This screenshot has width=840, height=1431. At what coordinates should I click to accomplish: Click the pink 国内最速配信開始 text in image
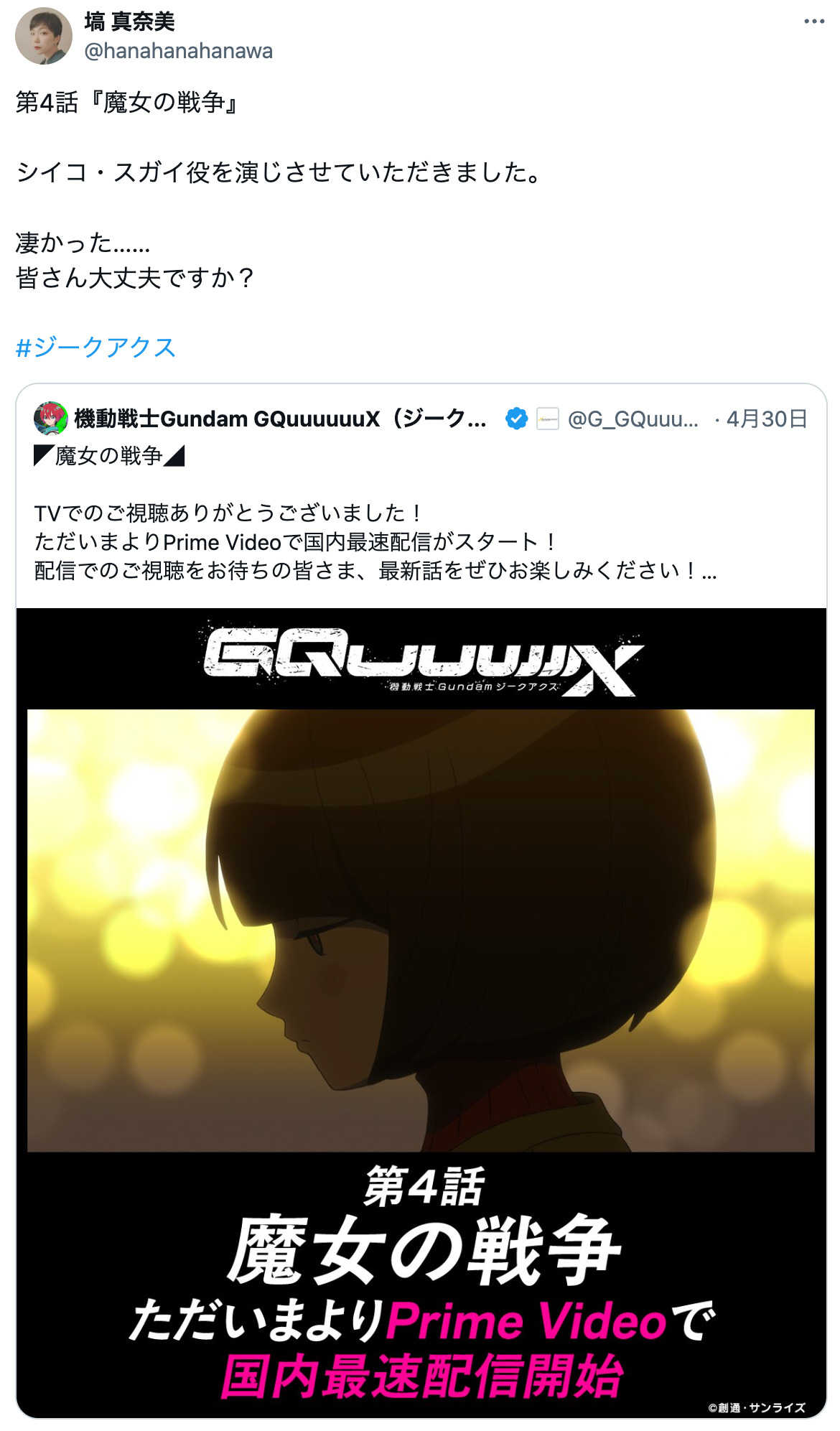pyautogui.click(x=422, y=1376)
